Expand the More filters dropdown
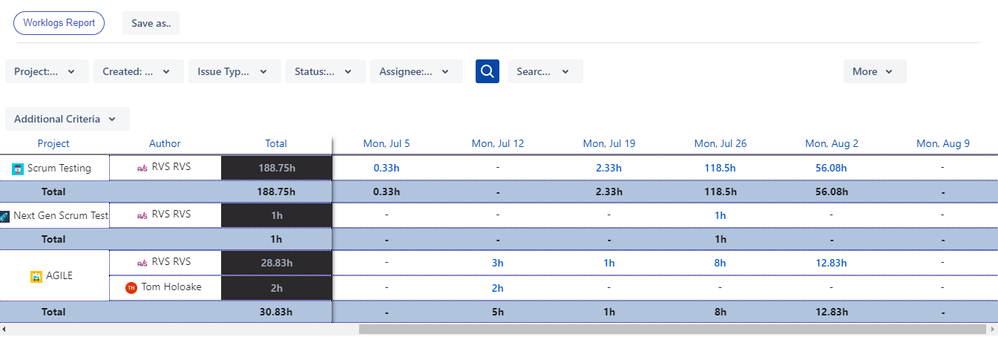The image size is (998, 363). click(x=875, y=71)
